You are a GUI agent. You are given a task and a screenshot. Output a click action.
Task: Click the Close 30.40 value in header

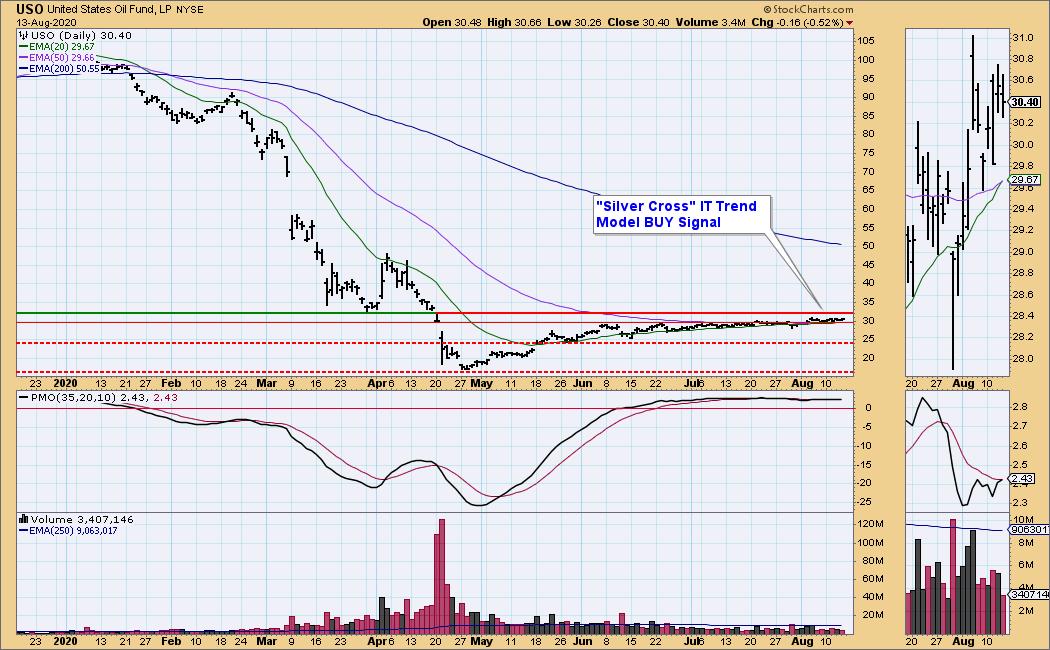click(638, 22)
